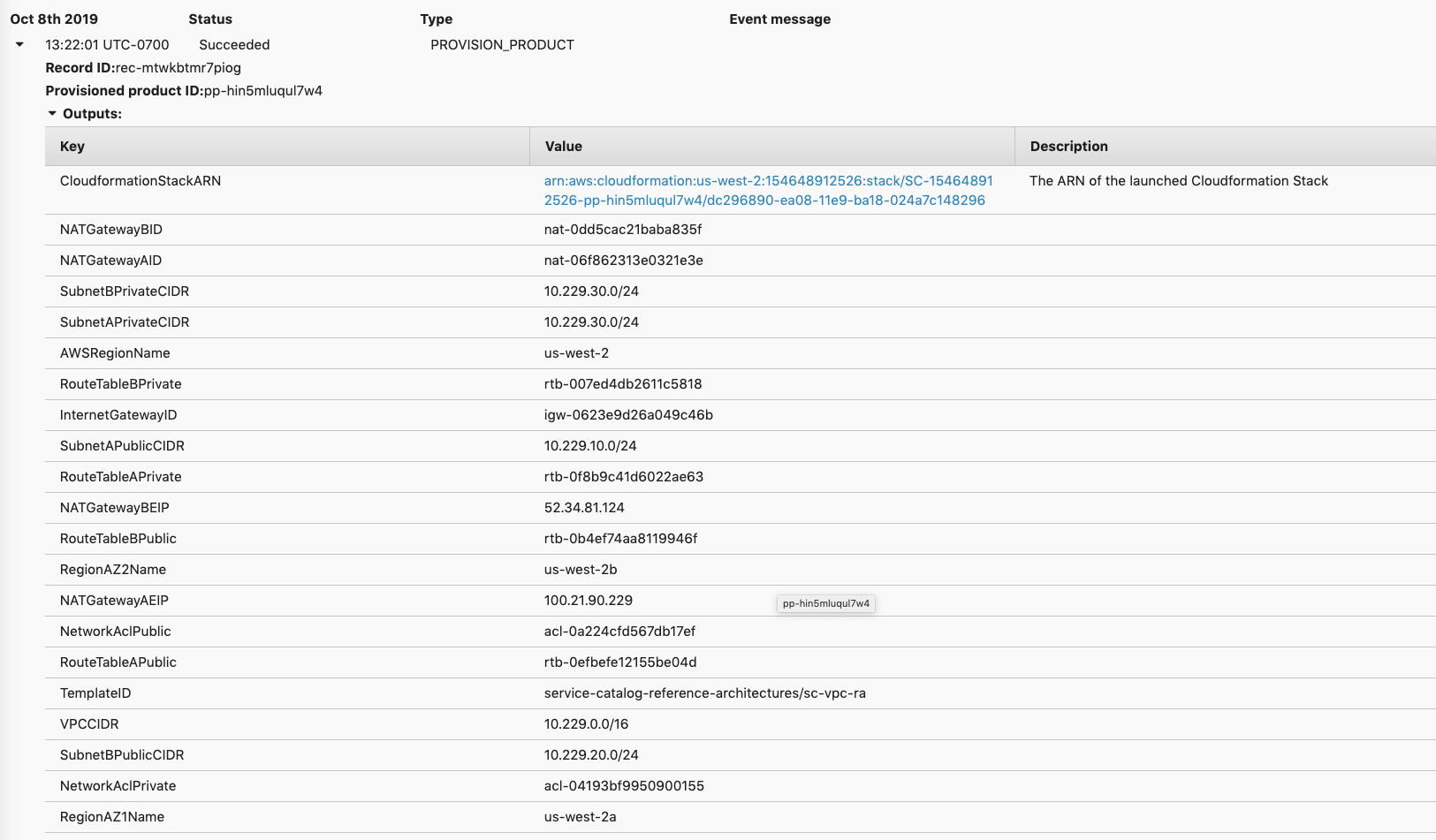Click the TemplateID sc-vpc-ra value

pos(704,692)
